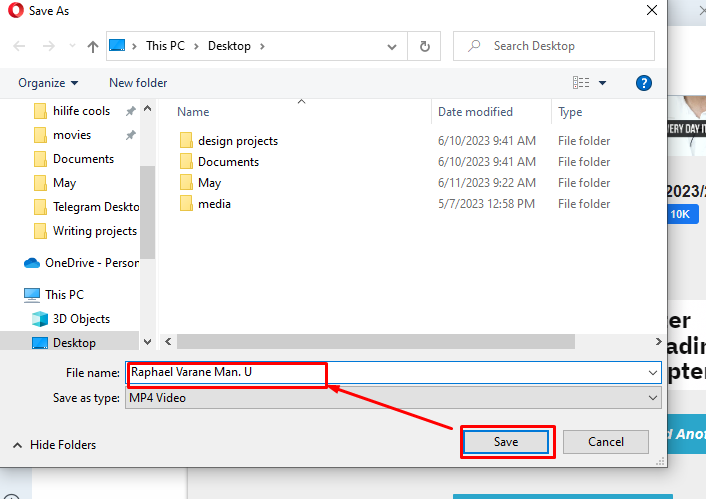Click the OneDrive cloud icon
706x499 pixels.
click(32, 263)
